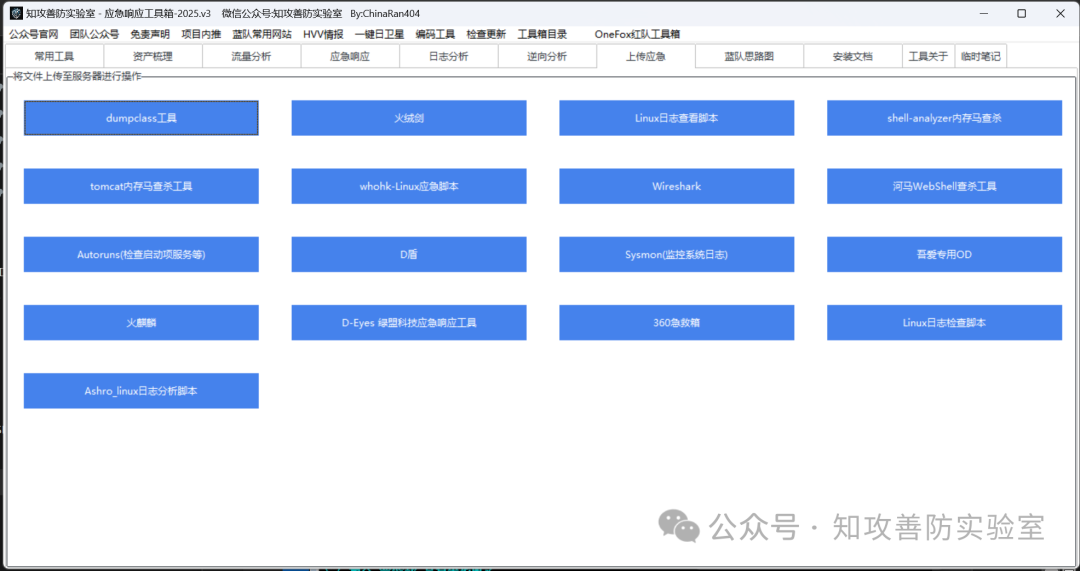
Task: Open the HVV情报 menu
Action: point(323,34)
